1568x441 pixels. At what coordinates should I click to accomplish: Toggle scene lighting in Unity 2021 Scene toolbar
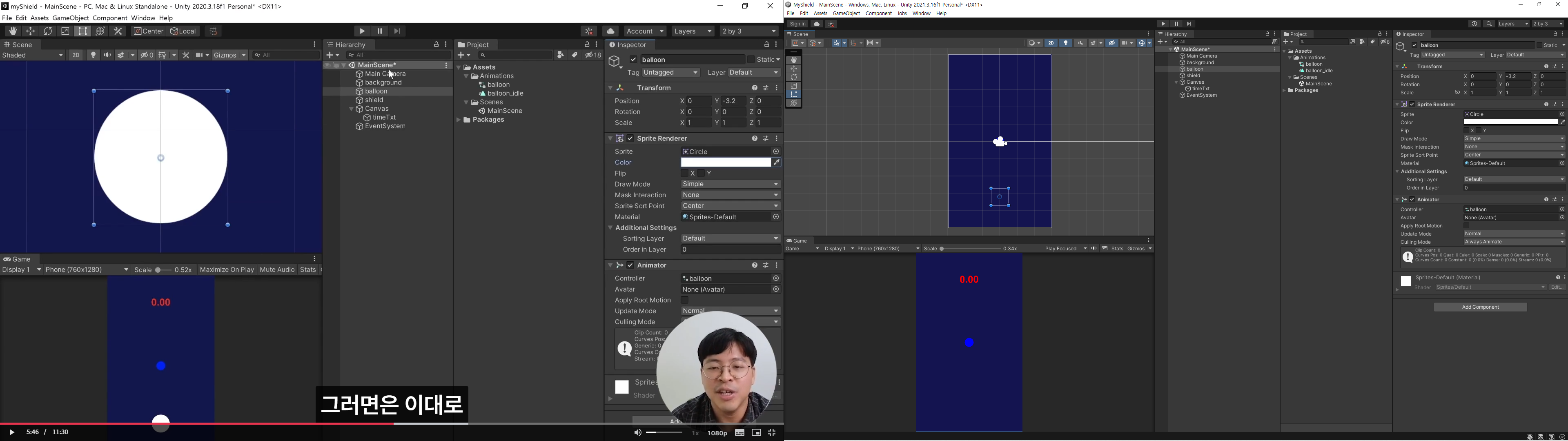[x=1066, y=43]
